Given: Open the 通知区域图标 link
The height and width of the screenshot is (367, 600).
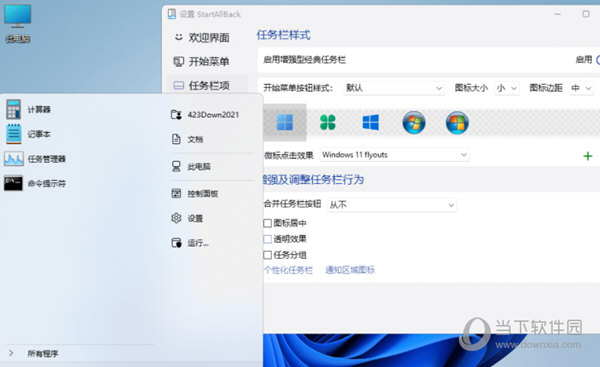Looking at the screenshot, I should [x=350, y=270].
